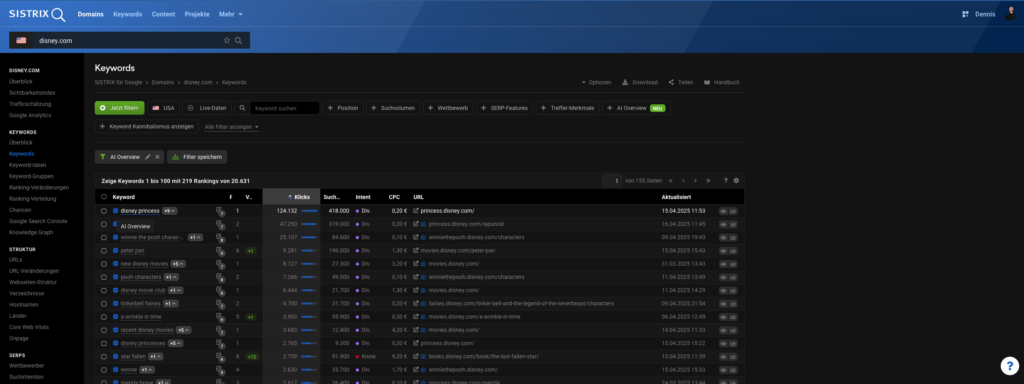
Task: Tick the checkbox for peter pan row
Action: (x=104, y=250)
